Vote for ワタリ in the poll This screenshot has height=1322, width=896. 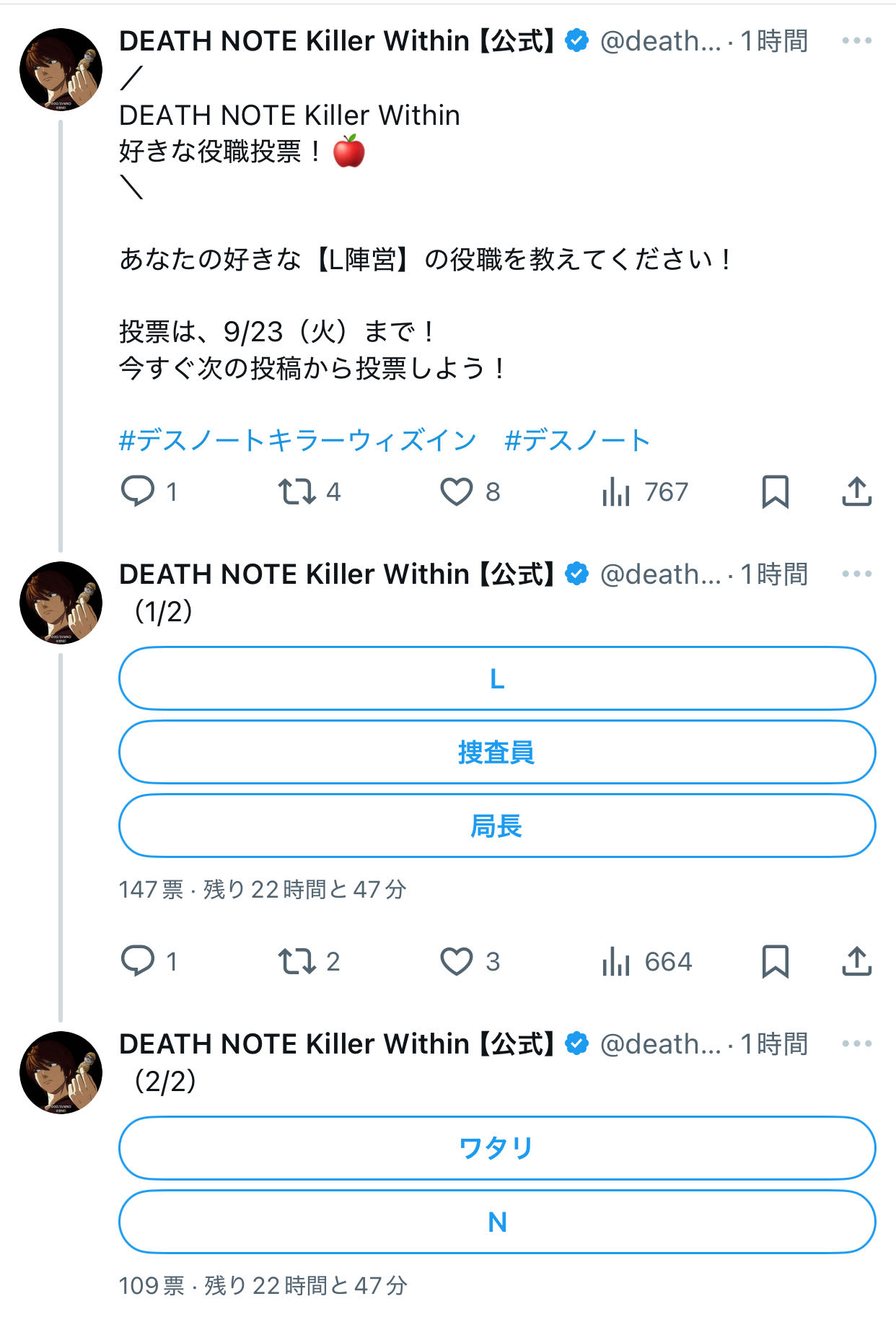point(497,1147)
